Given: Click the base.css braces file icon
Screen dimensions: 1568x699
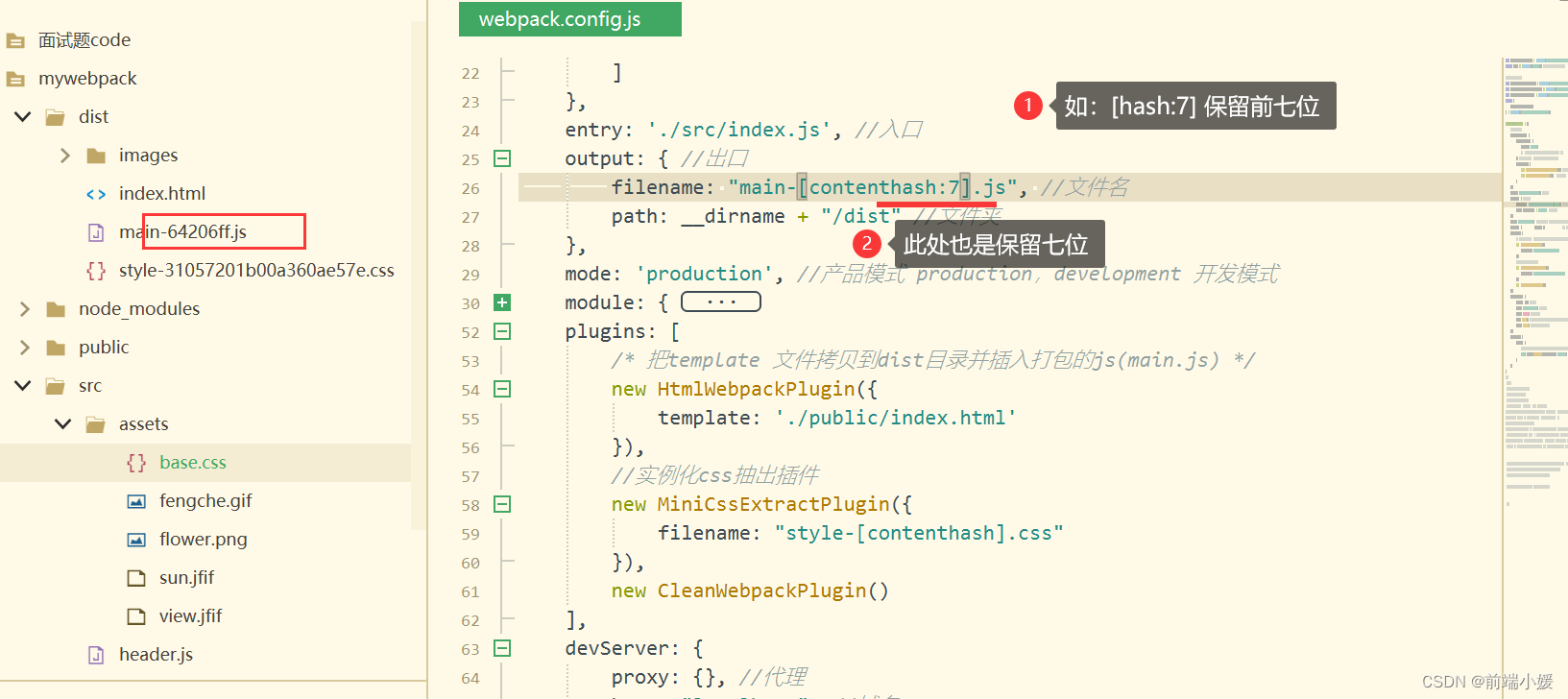Looking at the screenshot, I should click(x=136, y=463).
